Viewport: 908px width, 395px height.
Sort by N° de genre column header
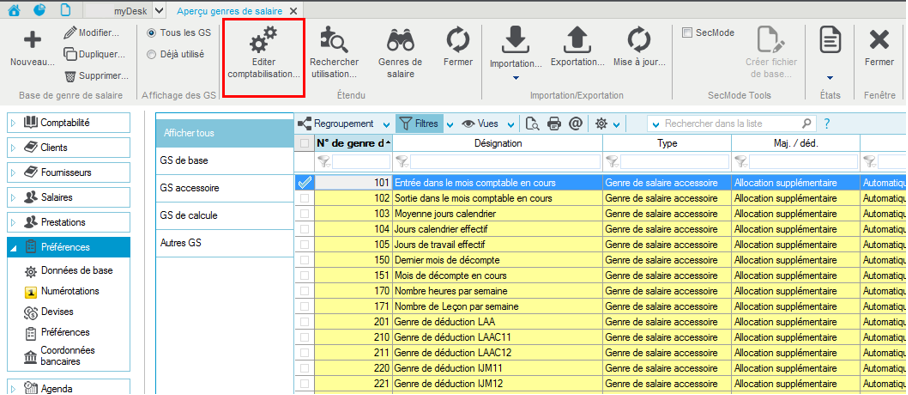tap(353, 143)
